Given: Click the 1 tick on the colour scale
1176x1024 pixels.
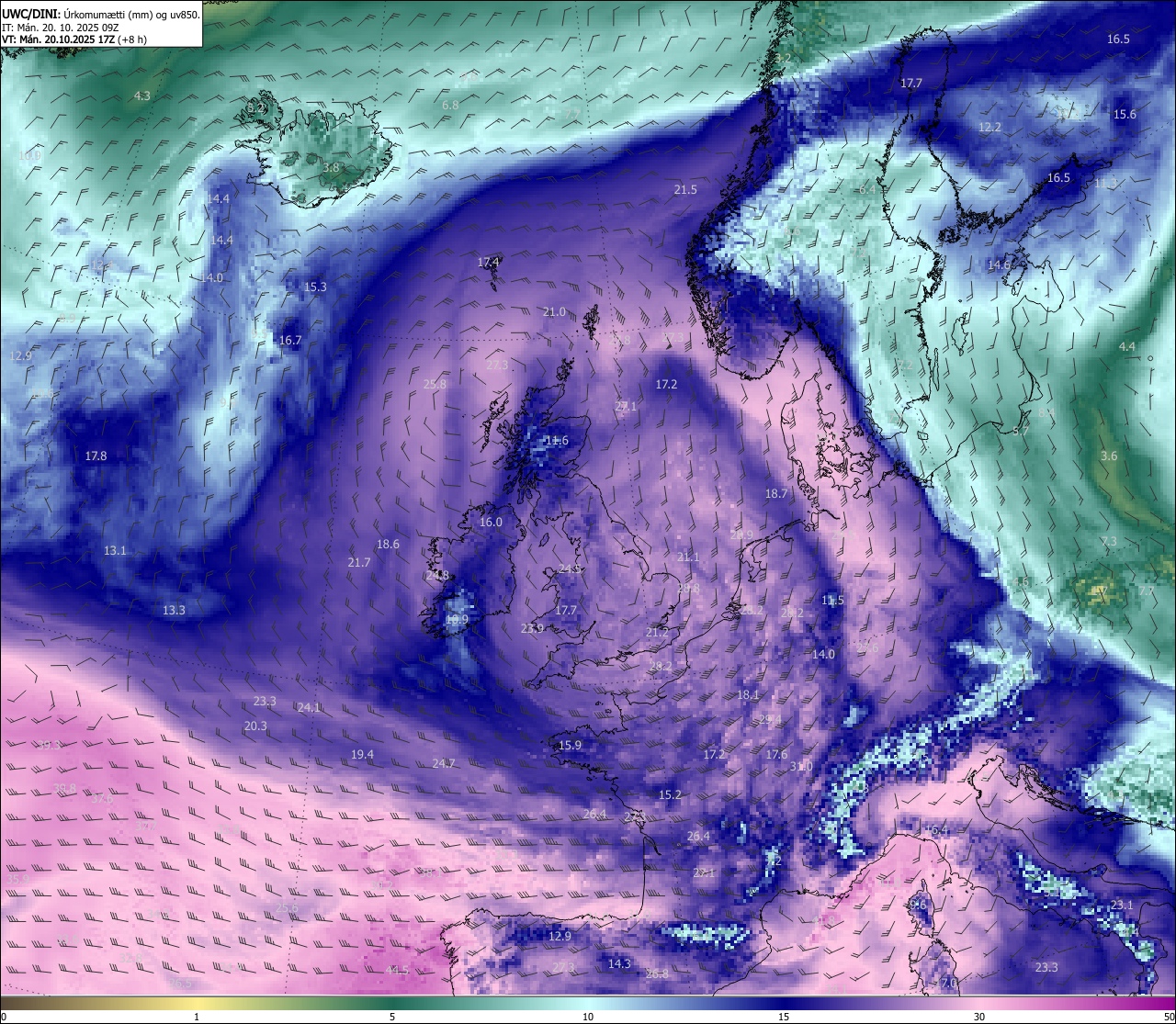Looking at the screenshot, I should pos(197,1017).
